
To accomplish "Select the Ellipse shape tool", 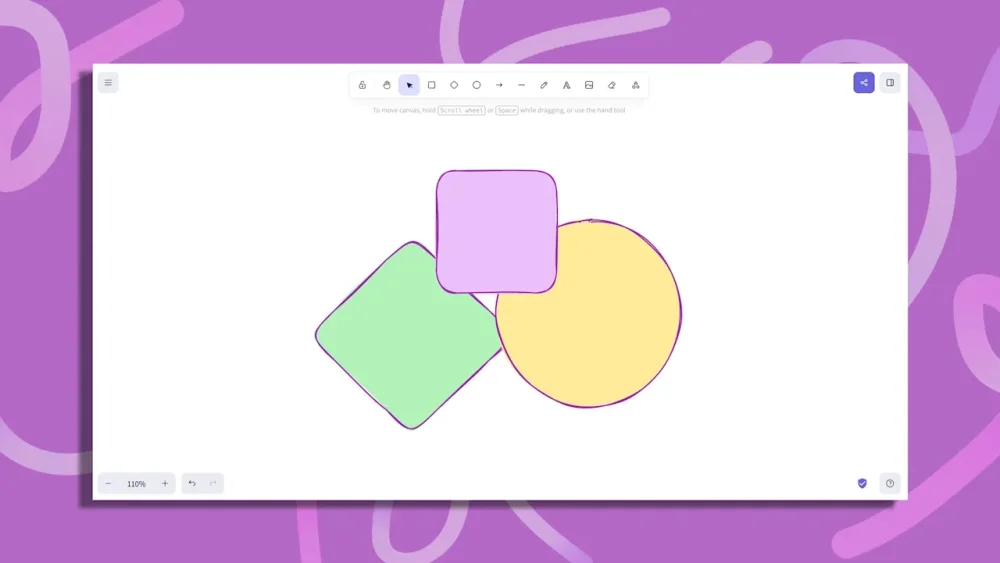I will pyautogui.click(x=476, y=85).
